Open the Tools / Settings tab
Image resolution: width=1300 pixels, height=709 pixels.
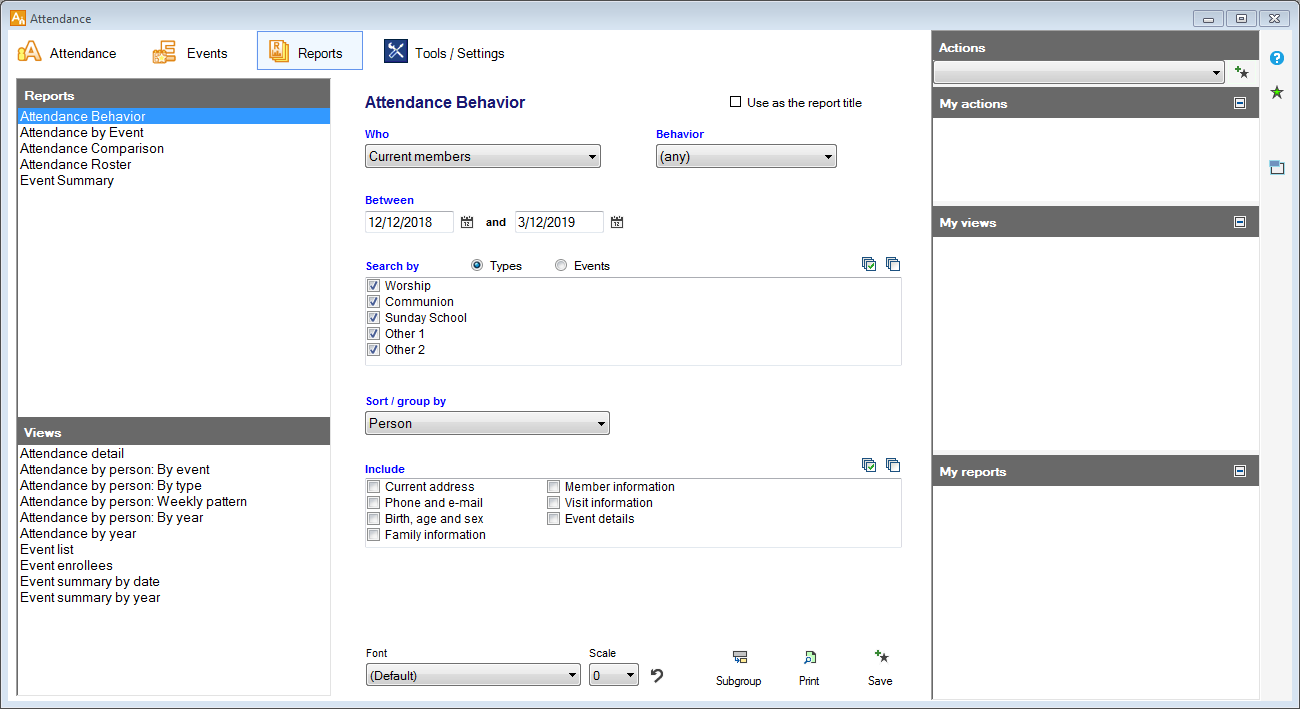point(444,53)
